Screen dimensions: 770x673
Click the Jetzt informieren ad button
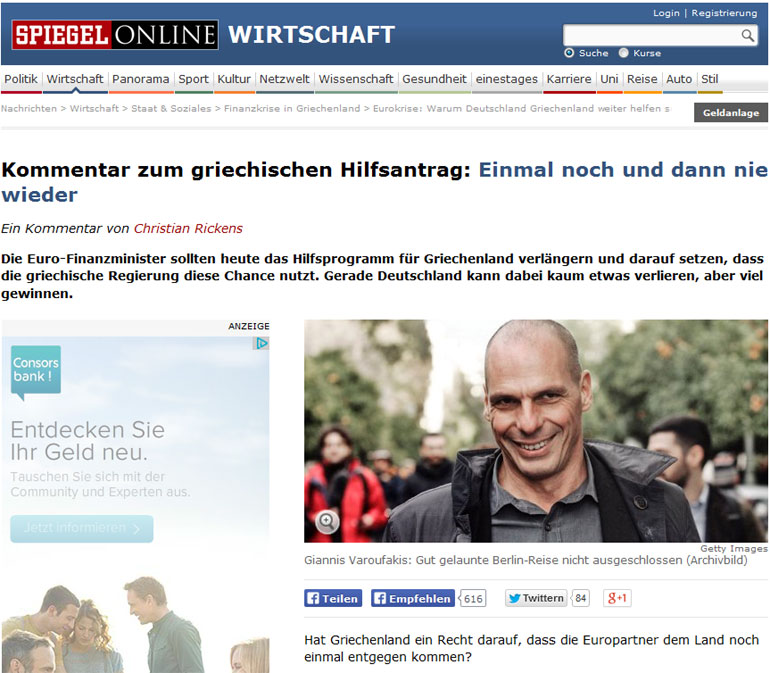tap(82, 529)
